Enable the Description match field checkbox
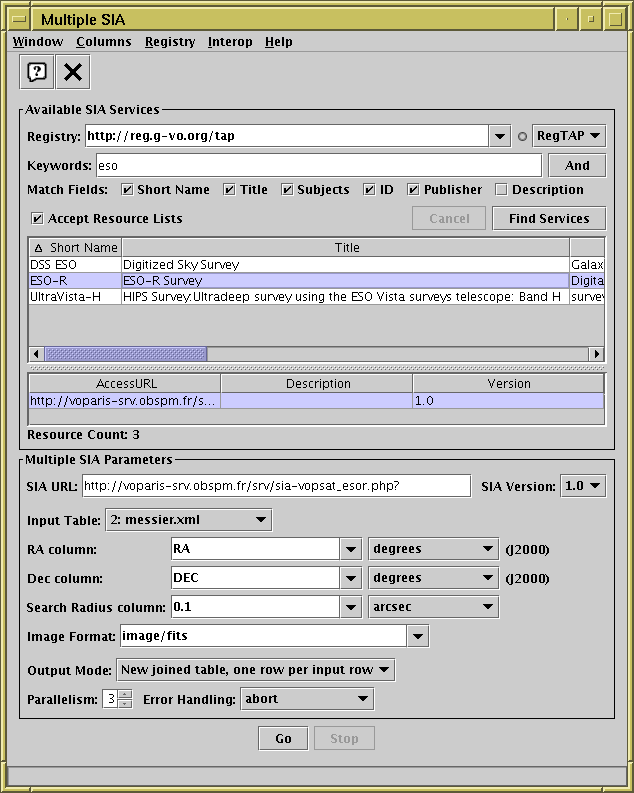Image resolution: width=634 pixels, height=793 pixels. (501, 190)
